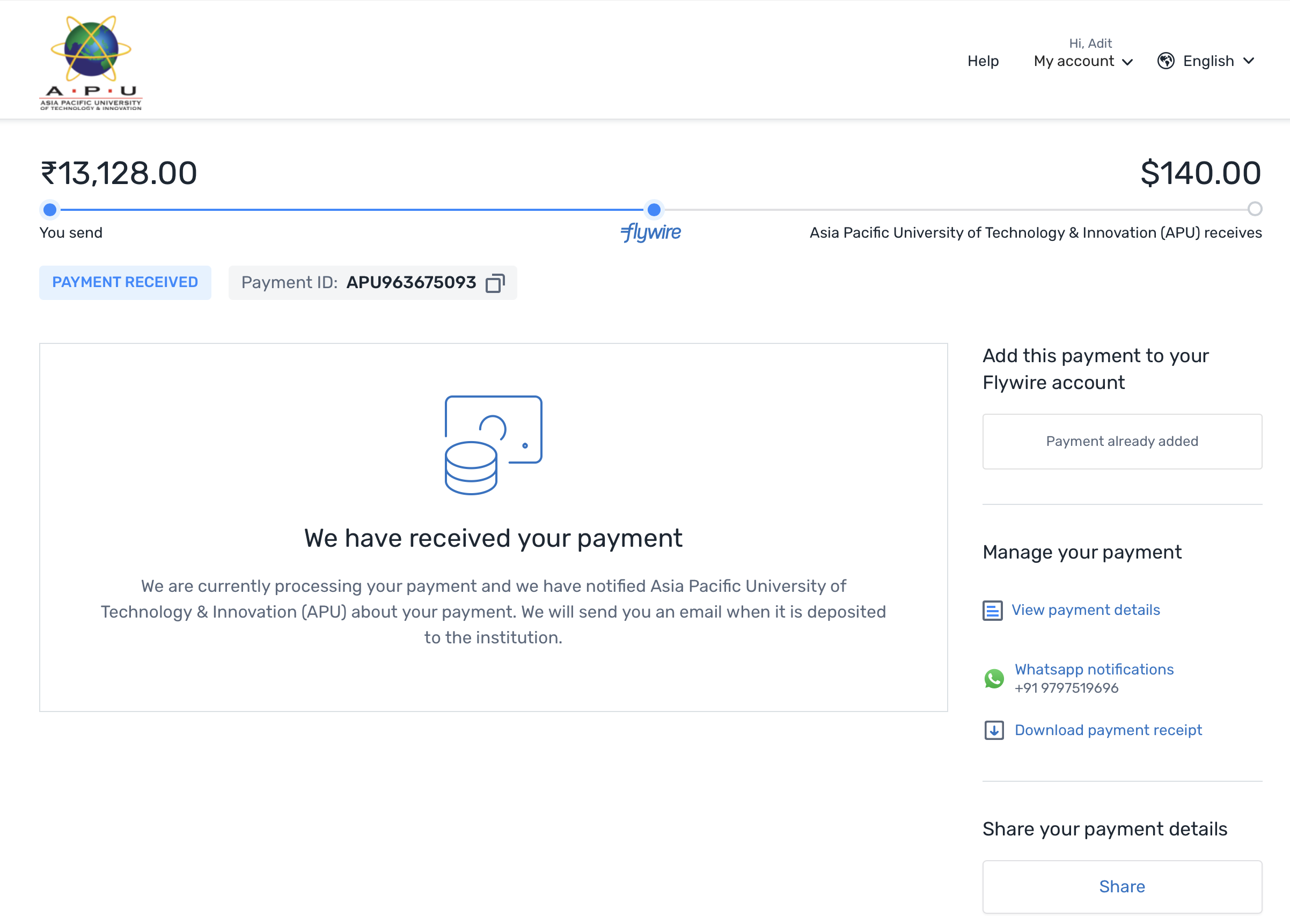This screenshot has height=924, width=1290.
Task: Click the PAYMENT RECEIVED status badge
Action: [125, 282]
